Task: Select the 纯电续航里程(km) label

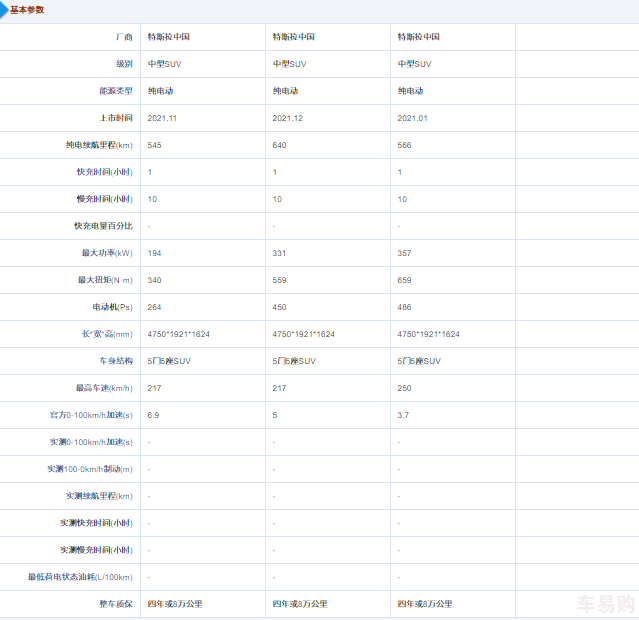Action: (x=99, y=145)
